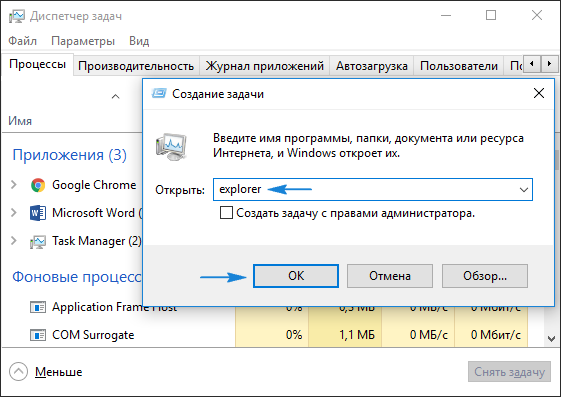Confirm with the OK button

pos(296,276)
